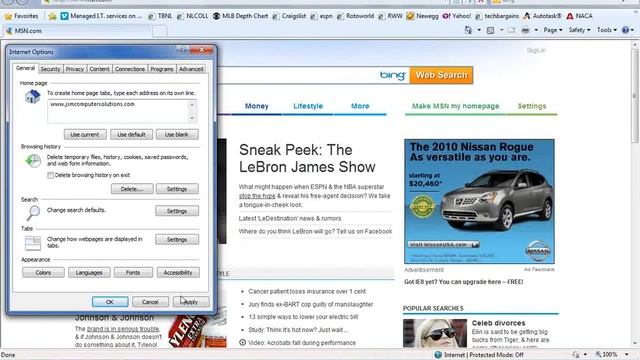
Task: Open the techbargains bookmark
Action: [497, 16]
